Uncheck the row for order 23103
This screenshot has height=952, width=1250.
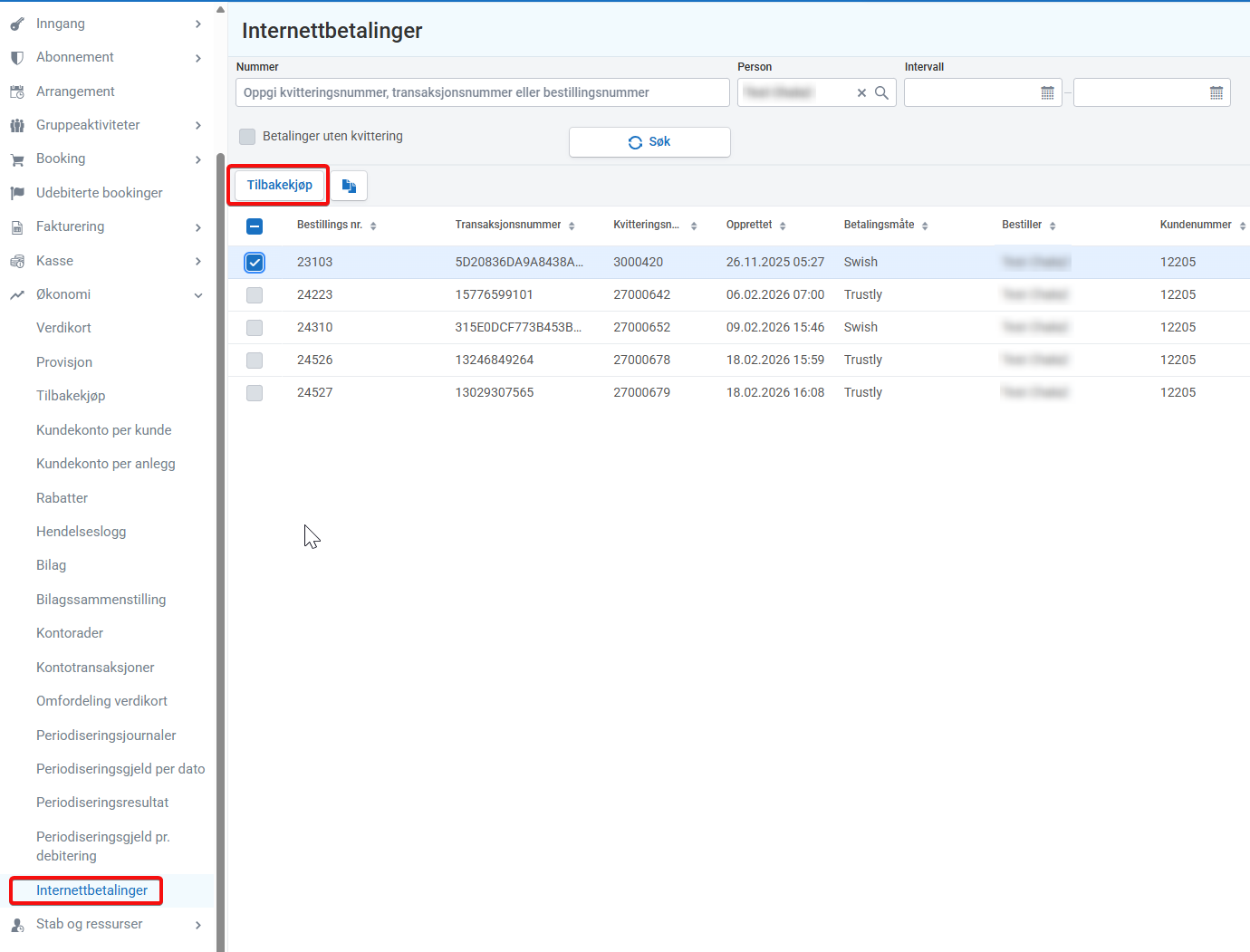click(x=255, y=263)
